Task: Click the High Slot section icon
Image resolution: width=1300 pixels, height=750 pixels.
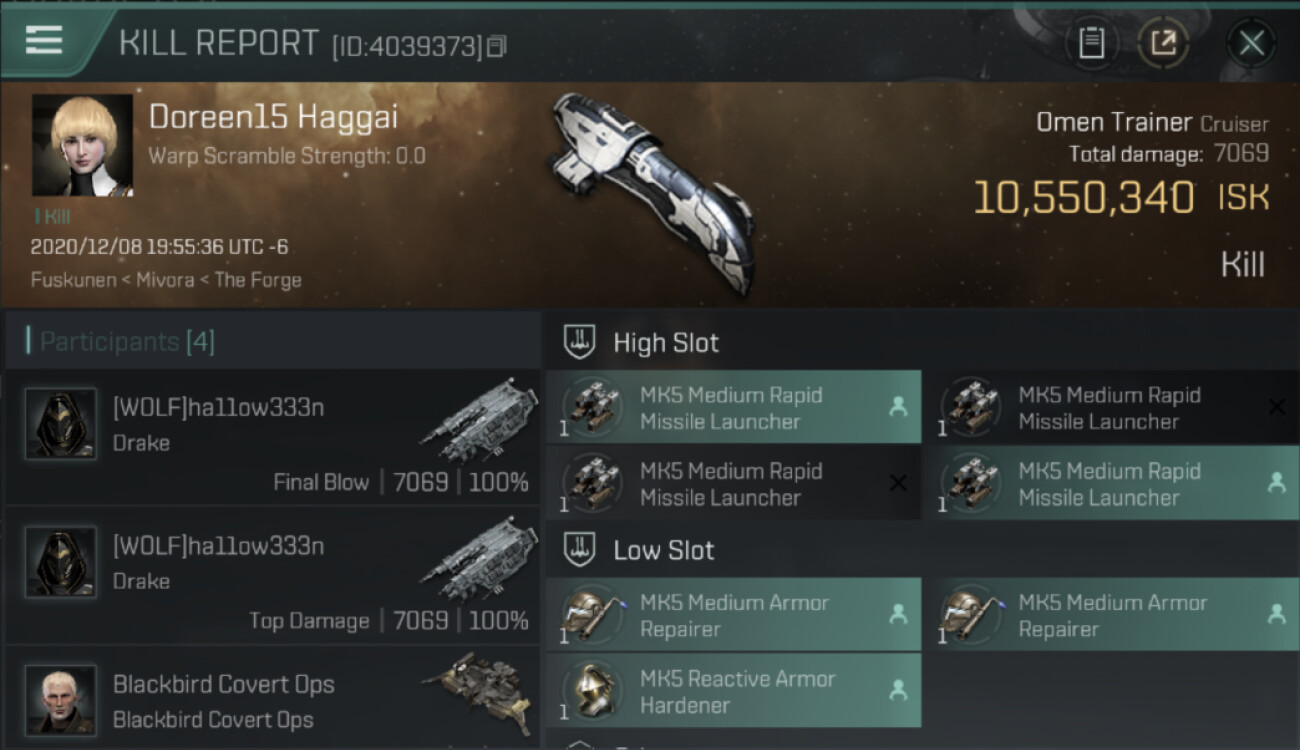Action: pos(581,342)
